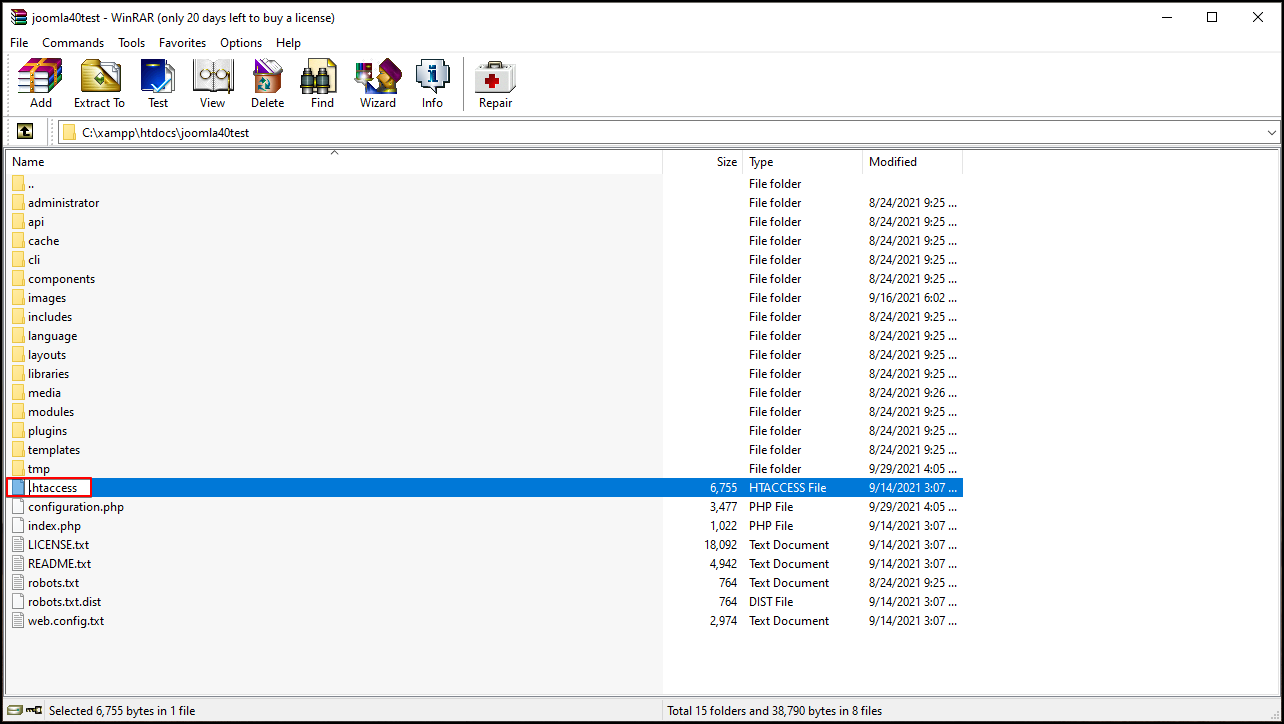Image resolution: width=1284 pixels, height=724 pixels.
Task: Click the configuration.php file icon
Action: coord(18,507)
